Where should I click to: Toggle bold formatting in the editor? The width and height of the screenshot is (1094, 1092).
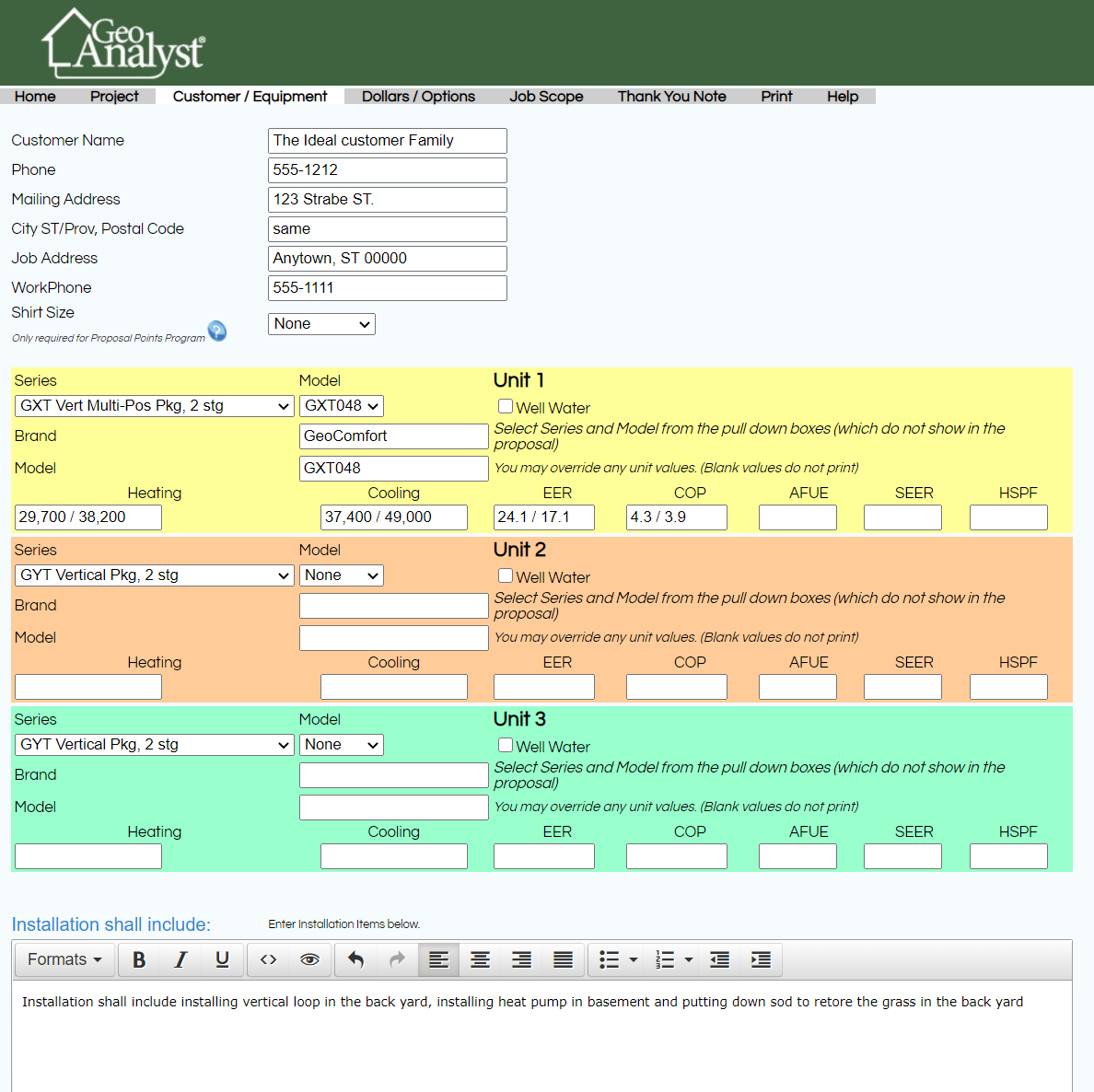[x=139, y=960]
